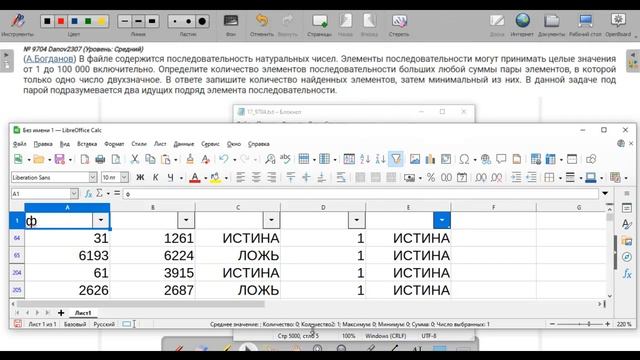Image resolution: width=640 pixels, height=360 pixels.
Task: Toggle wrap text icon
Action: pyautogui.click(x=341, y=178)
